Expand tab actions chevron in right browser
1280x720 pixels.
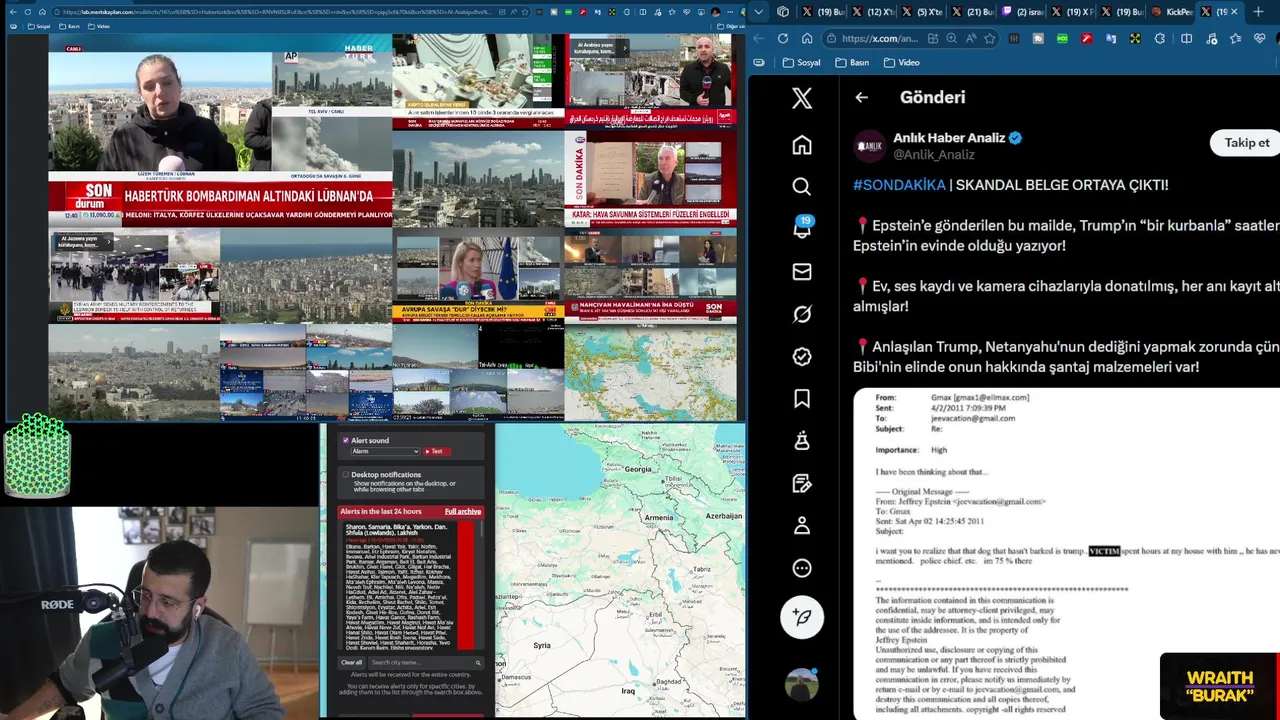759,12
